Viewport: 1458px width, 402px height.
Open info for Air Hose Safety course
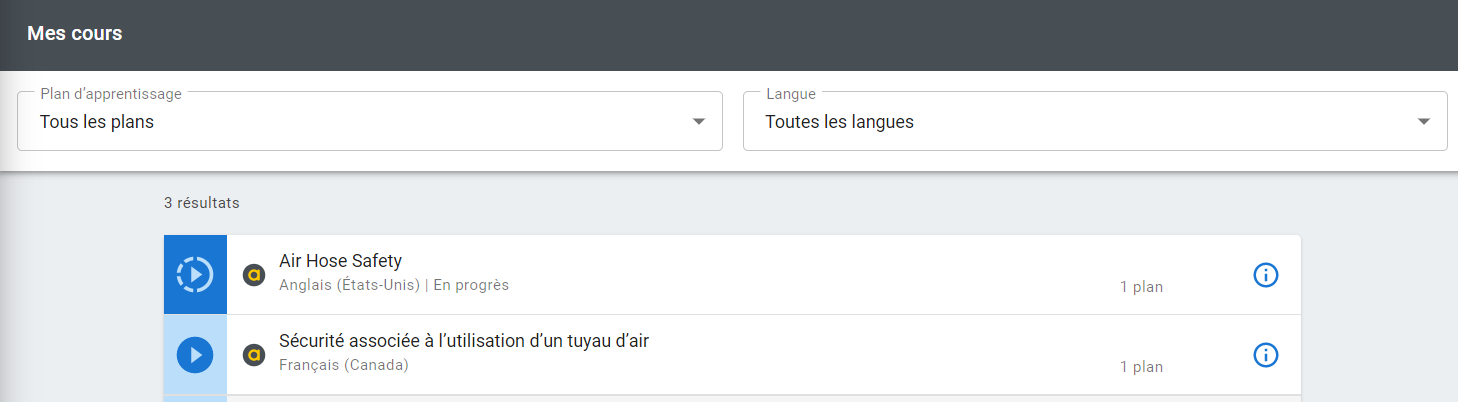[x=1266, y=274]
